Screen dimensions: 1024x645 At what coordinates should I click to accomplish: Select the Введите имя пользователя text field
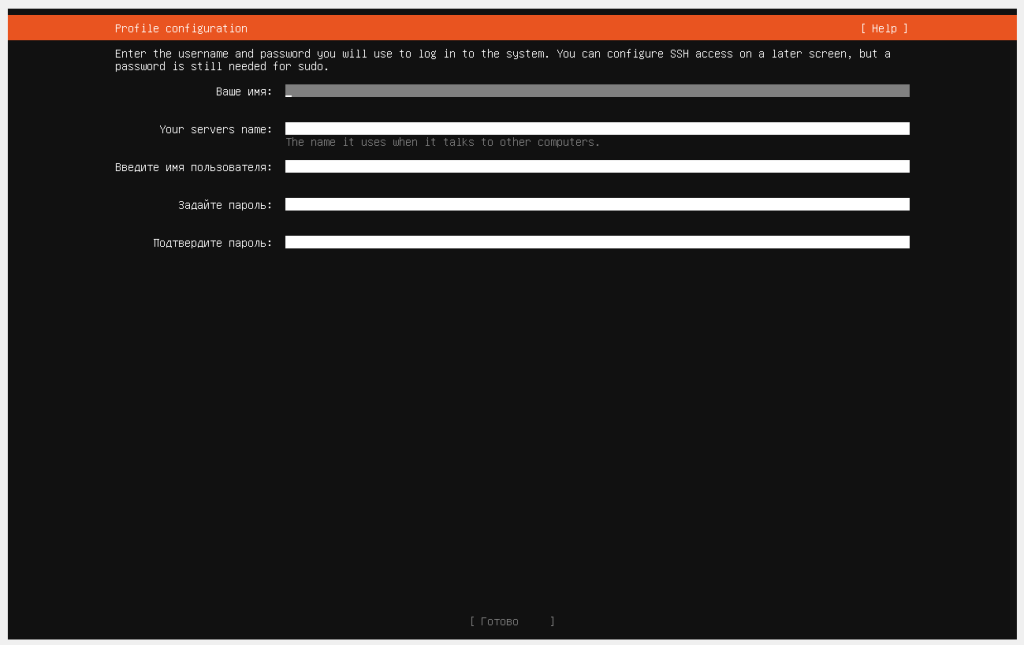coord(597,167)
